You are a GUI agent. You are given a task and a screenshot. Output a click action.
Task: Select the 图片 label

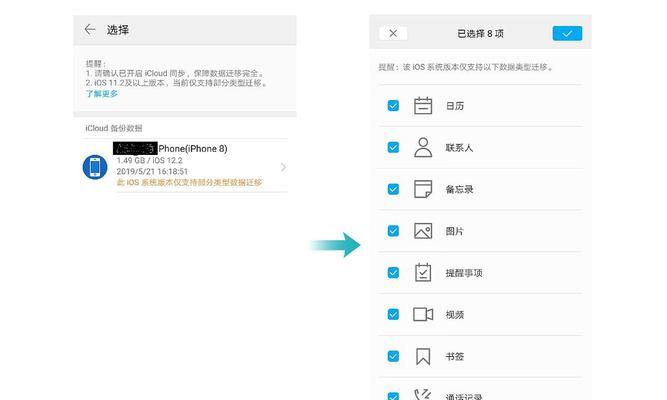click(x=455, y=231)
